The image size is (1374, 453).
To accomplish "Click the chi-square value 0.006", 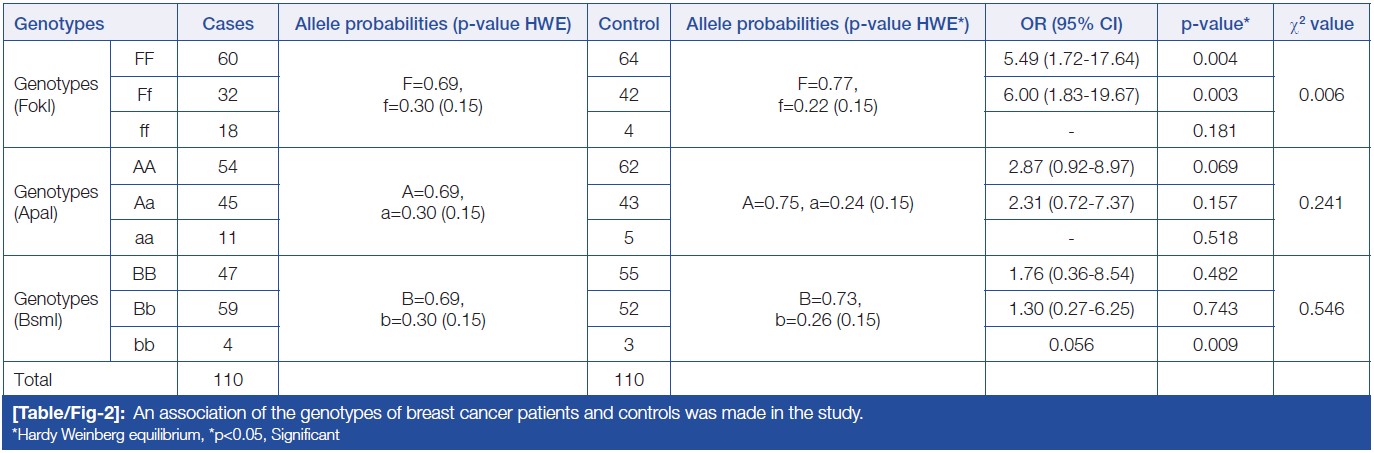I will 1322,95.
